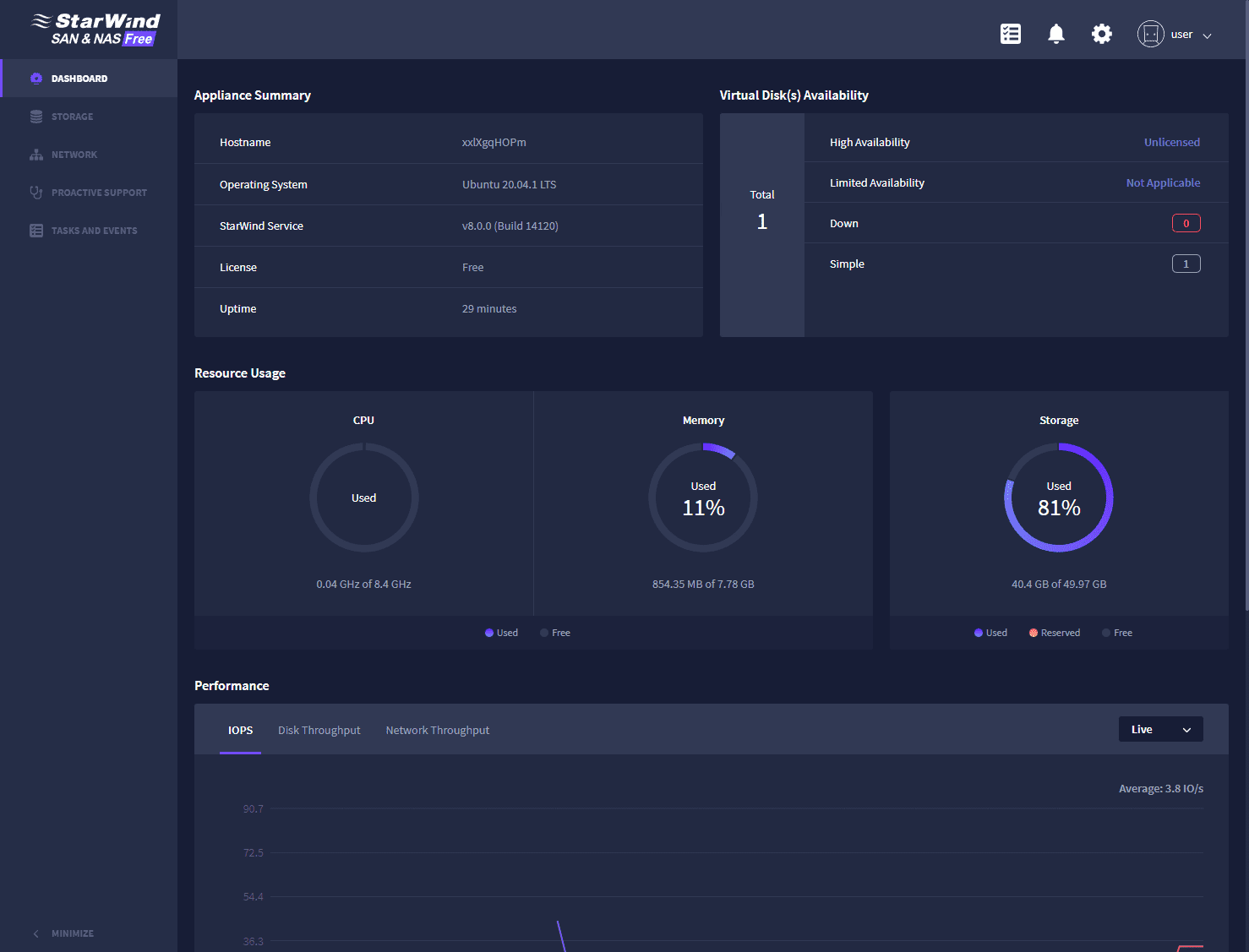The height and width of the screenshot is (952, 1249).
Task: Click the Storage sidebar icon
Action: pyautogui.click(x=36, y=117)
